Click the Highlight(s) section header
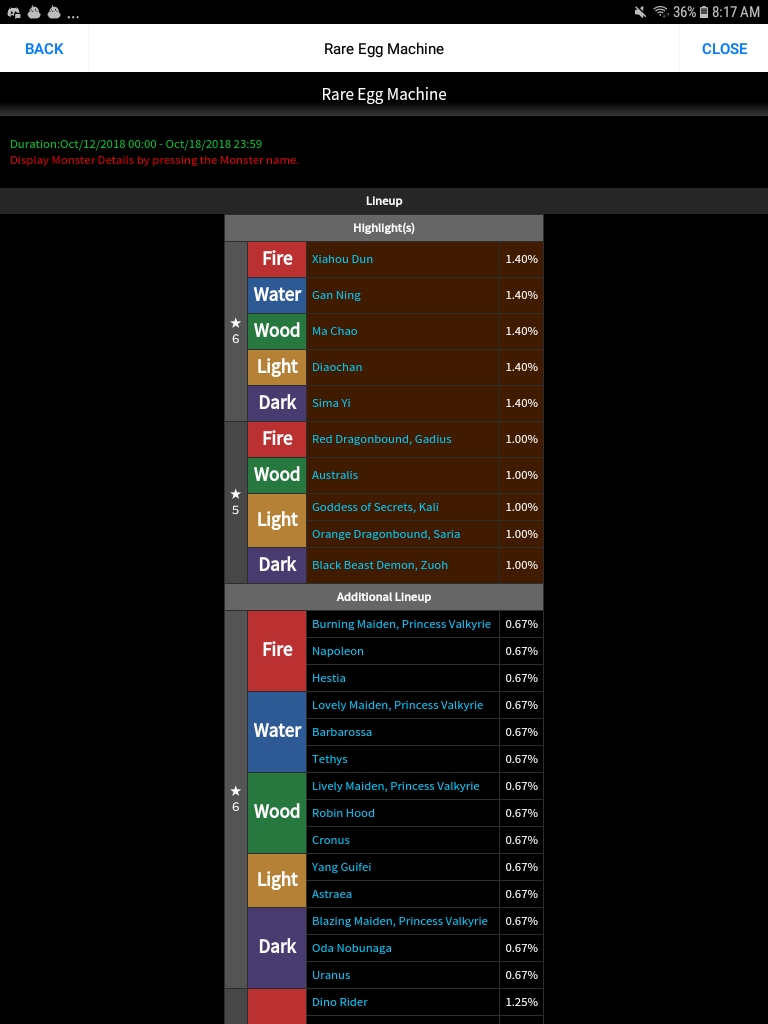The image size is (768, 1024). [384, 228]
